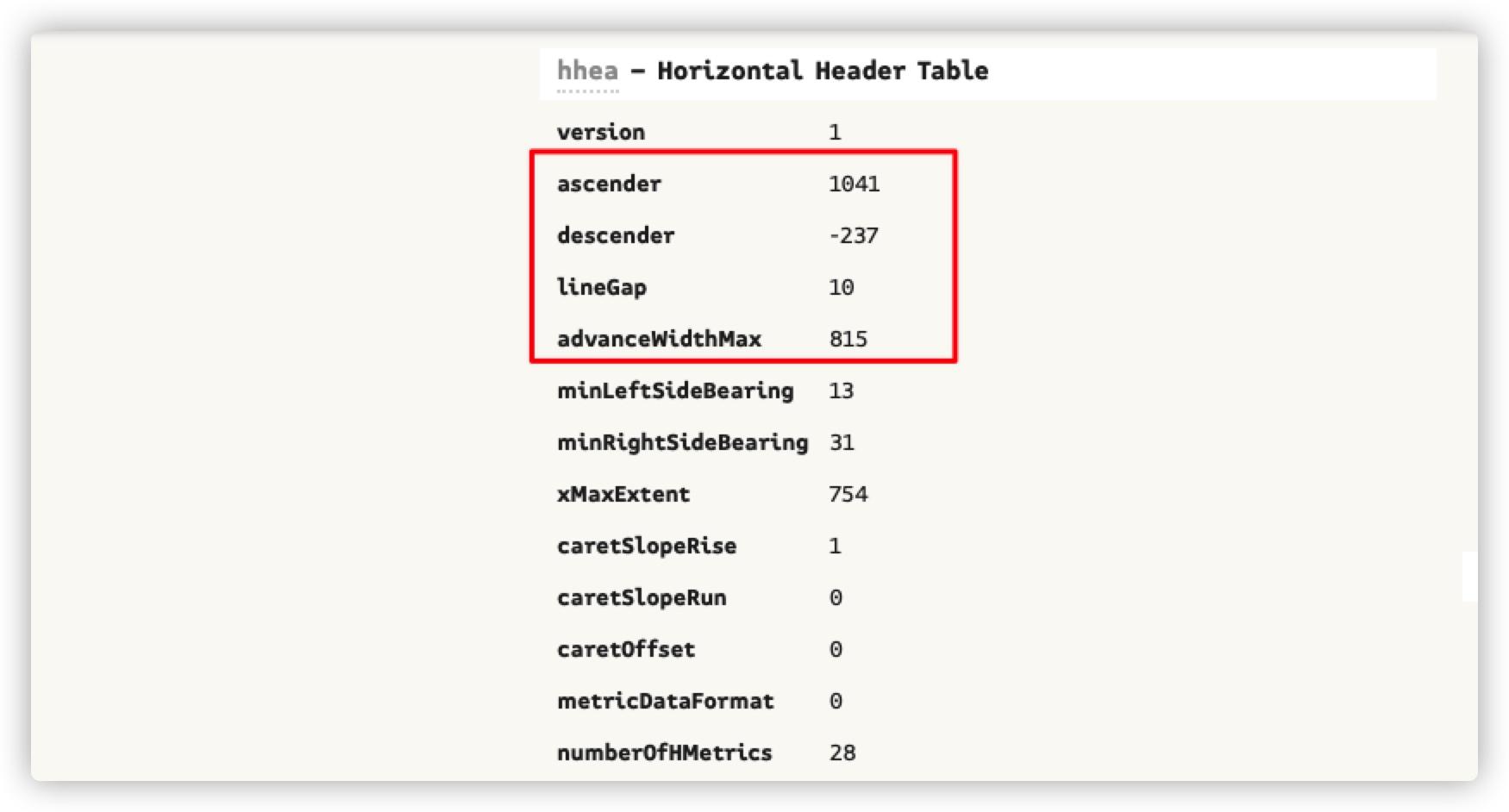Select the ascender label
Image resolution: width=1509 pixels, height=812 pixels.
click(609, 184)
